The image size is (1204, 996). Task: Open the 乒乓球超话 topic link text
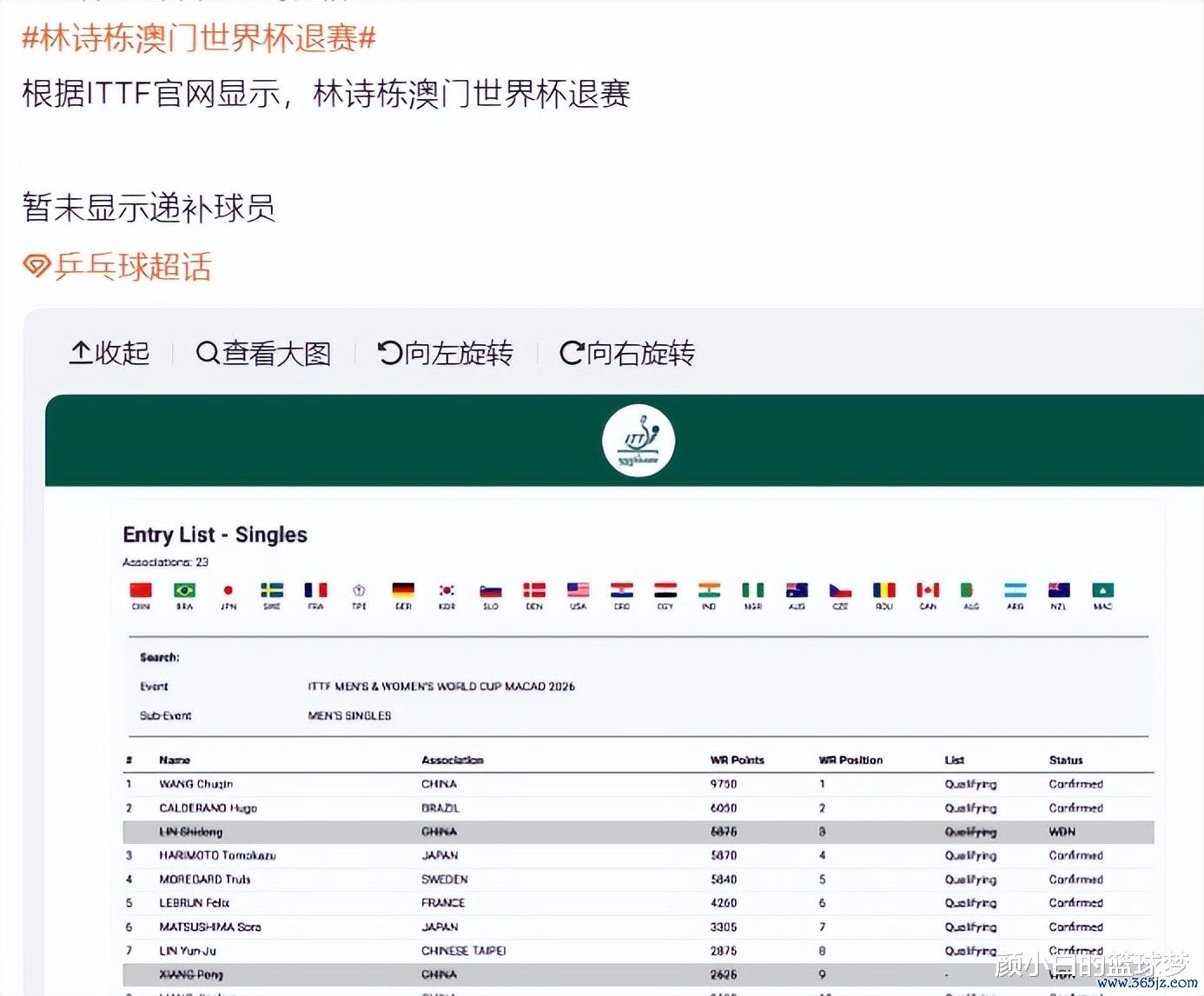133,266
